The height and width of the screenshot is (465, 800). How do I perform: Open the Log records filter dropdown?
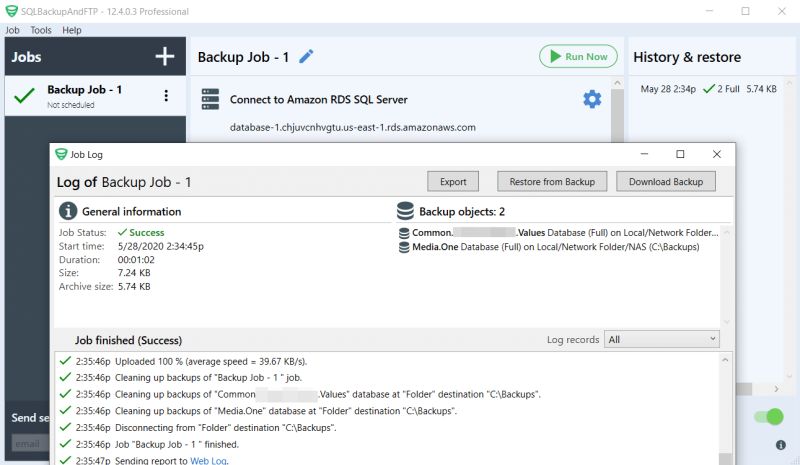662,339
